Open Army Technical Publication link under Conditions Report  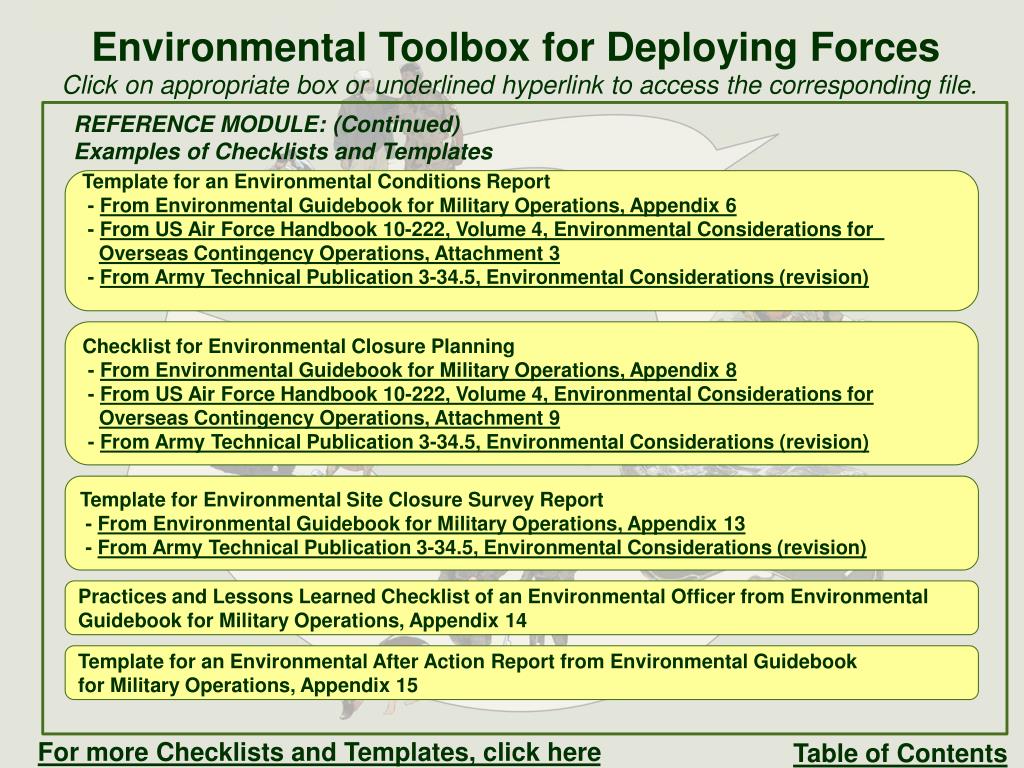point(484,277)
